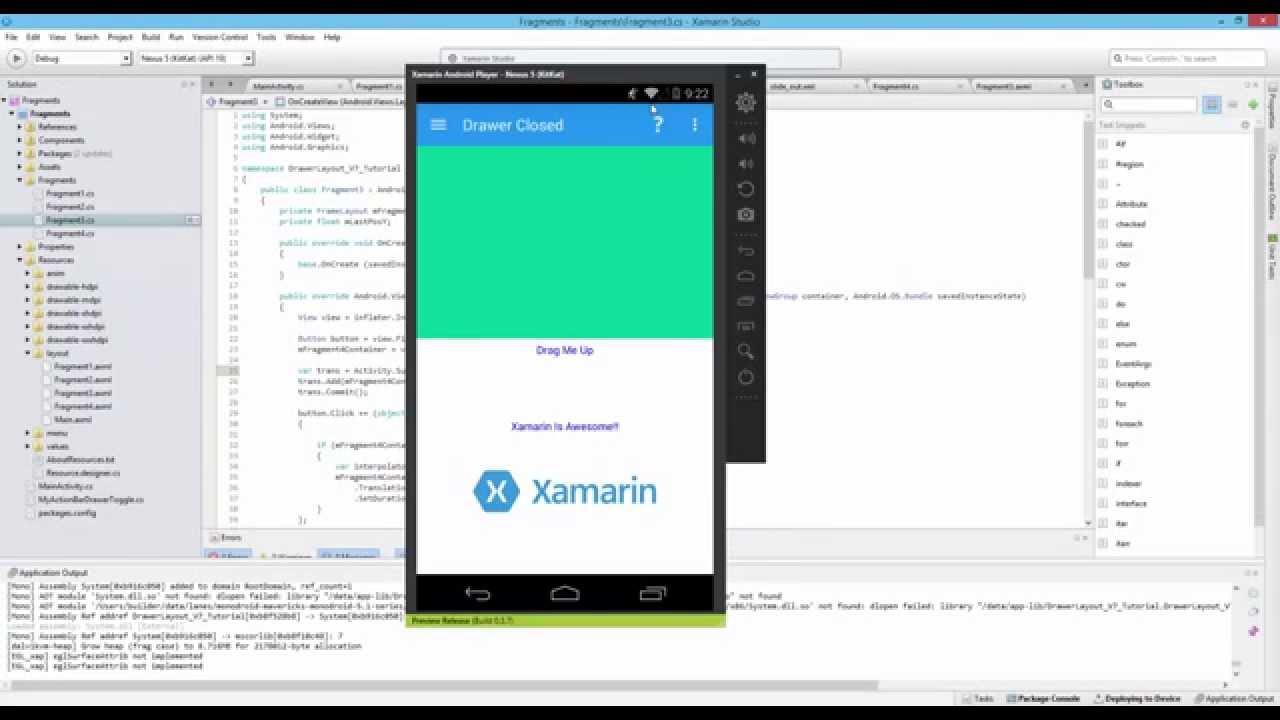Open the emulator overflow three-dots menu
Viewport: 1280px width, 720px height.
695,125
